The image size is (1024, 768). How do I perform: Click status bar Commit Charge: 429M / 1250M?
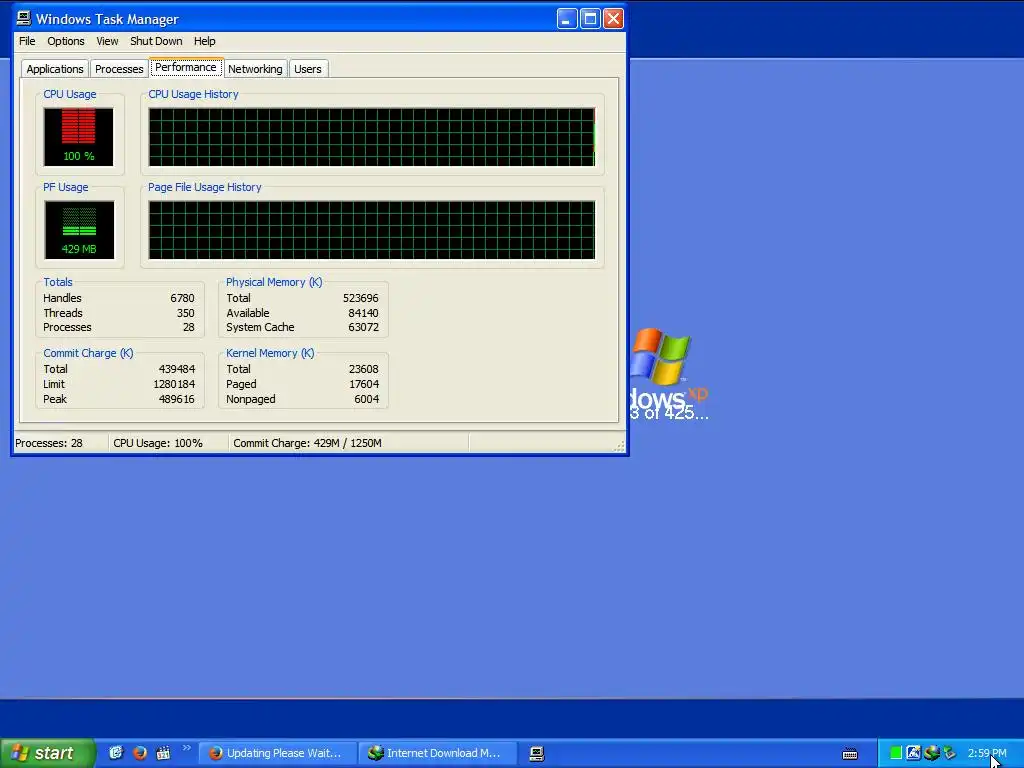pyautogui.click(x=308, y=443)
